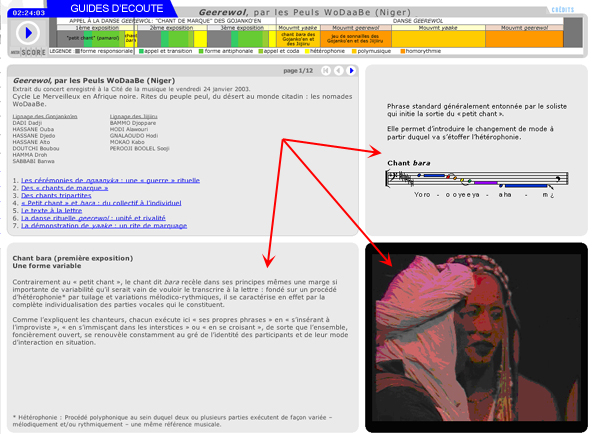
Task: Go to the first page of the guide
Action: 326,70
